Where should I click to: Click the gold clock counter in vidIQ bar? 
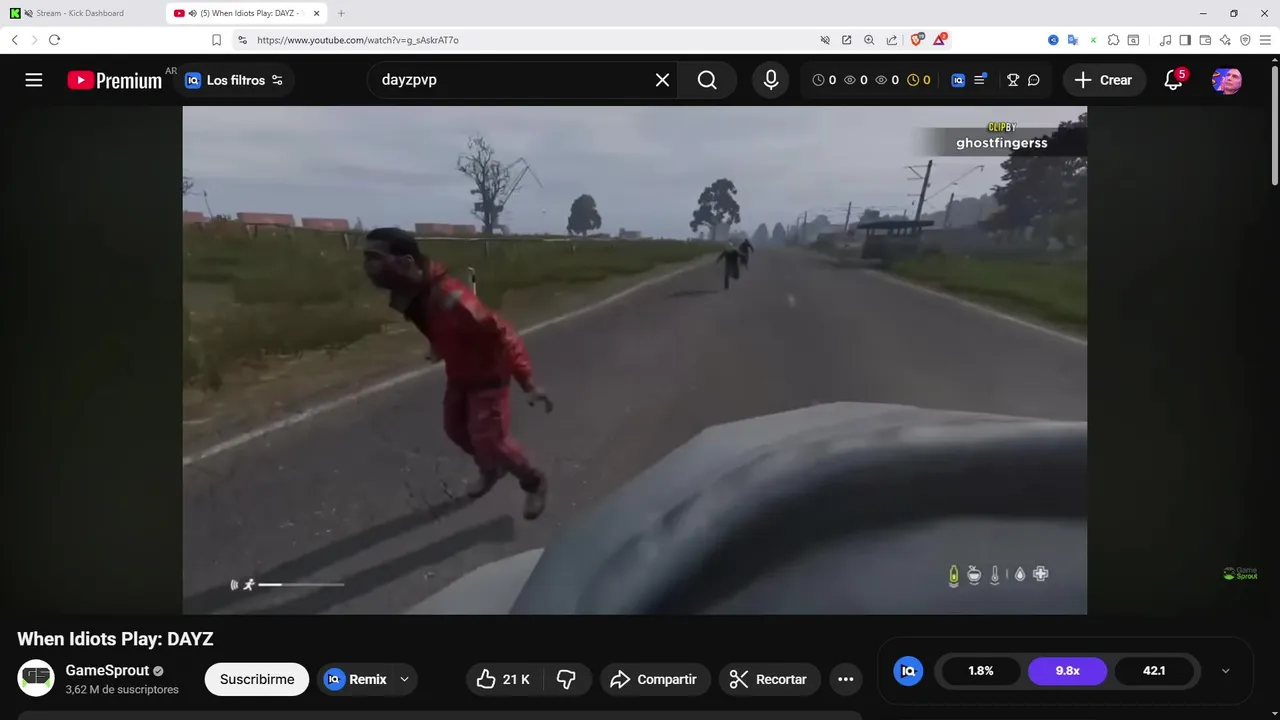tap(919, 80)
